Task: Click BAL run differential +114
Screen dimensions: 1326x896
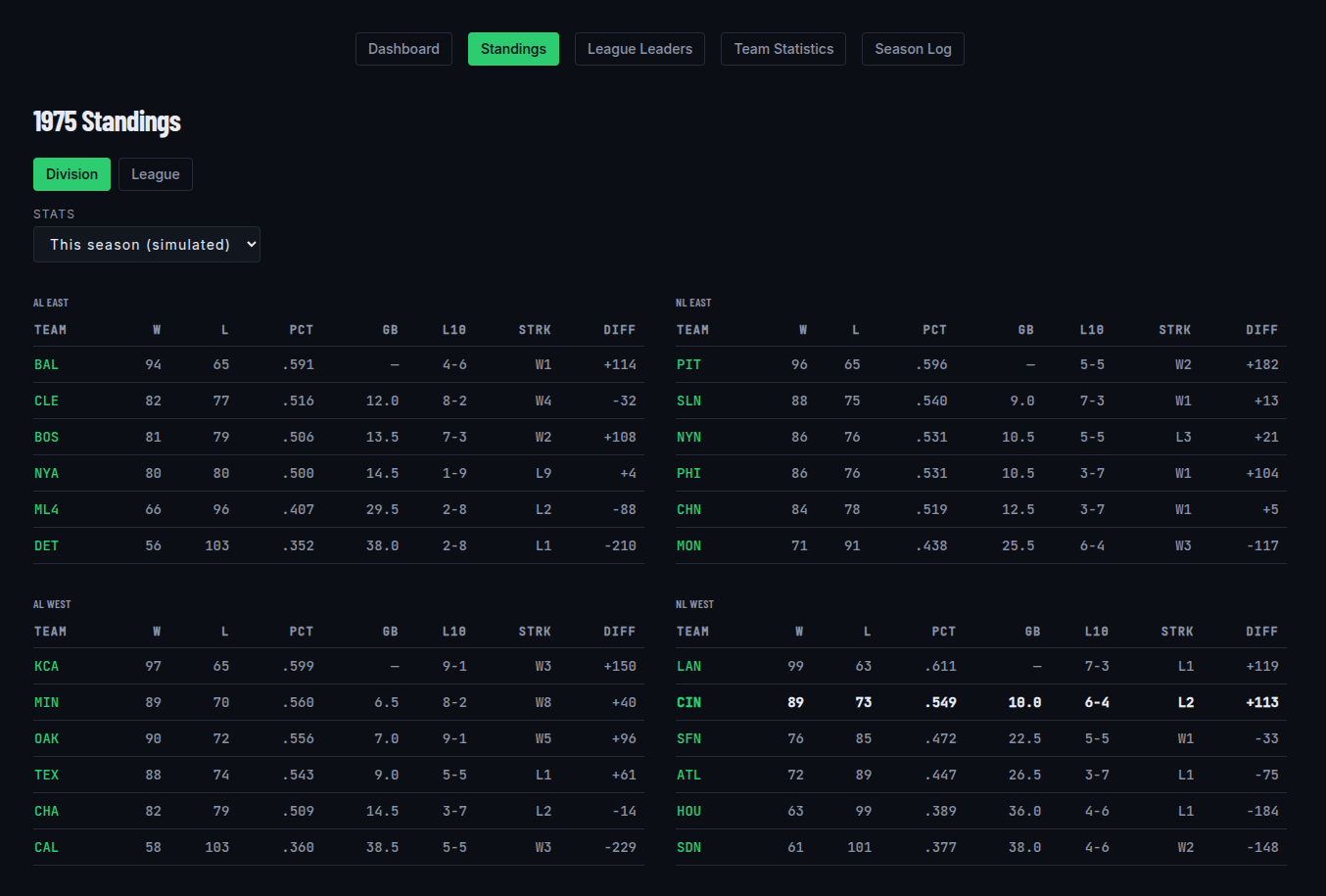Action: (x=620, y=364)
